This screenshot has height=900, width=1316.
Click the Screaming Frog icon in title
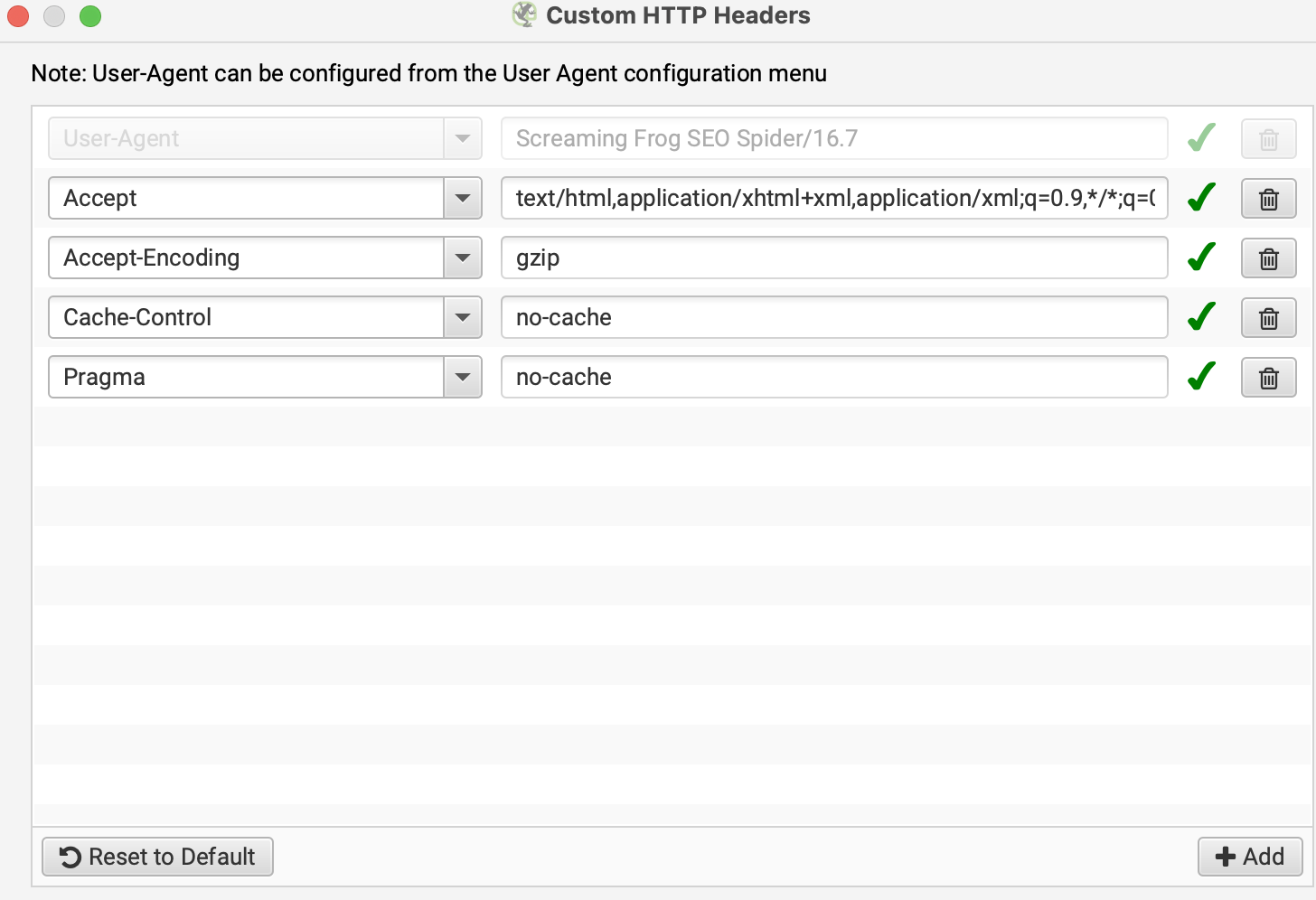click(x=524, y=15)
